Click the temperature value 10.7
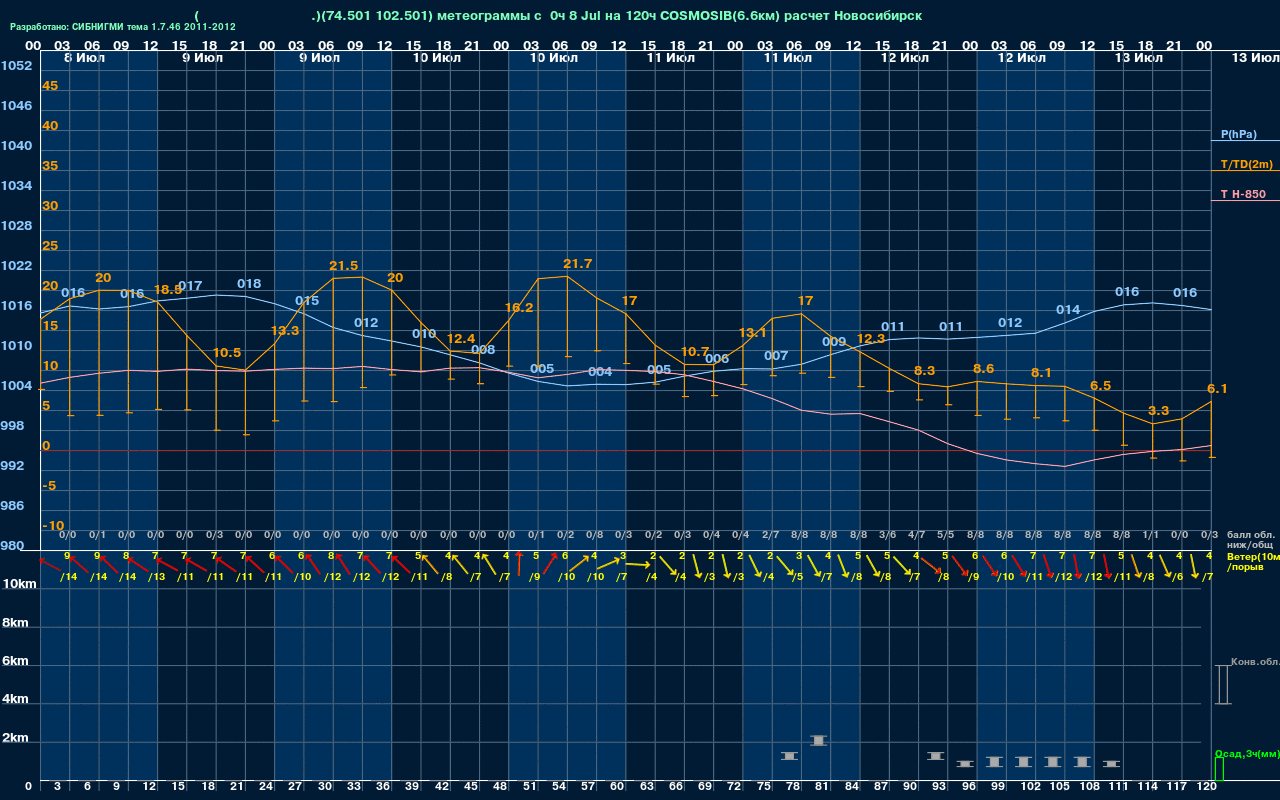 click(x=695, y=352)
